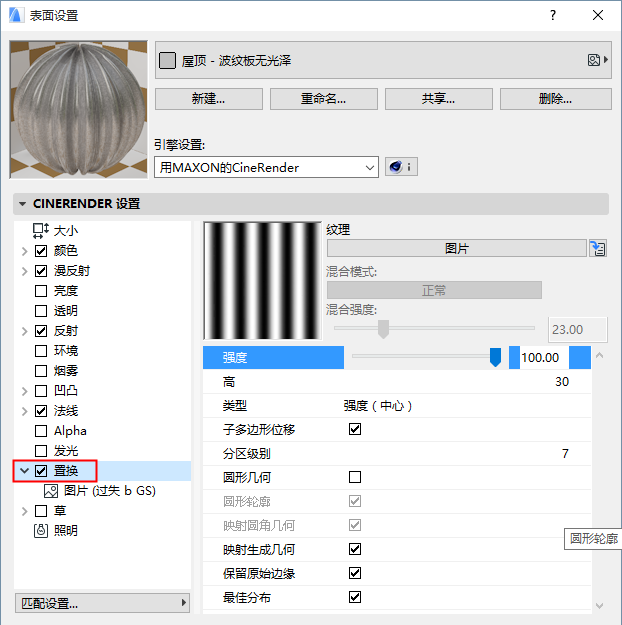The image size is (622, 625).
Task: Expand the 漫反射 channel tree arrow
Action: pyautogui.click(x=24, y=271)
